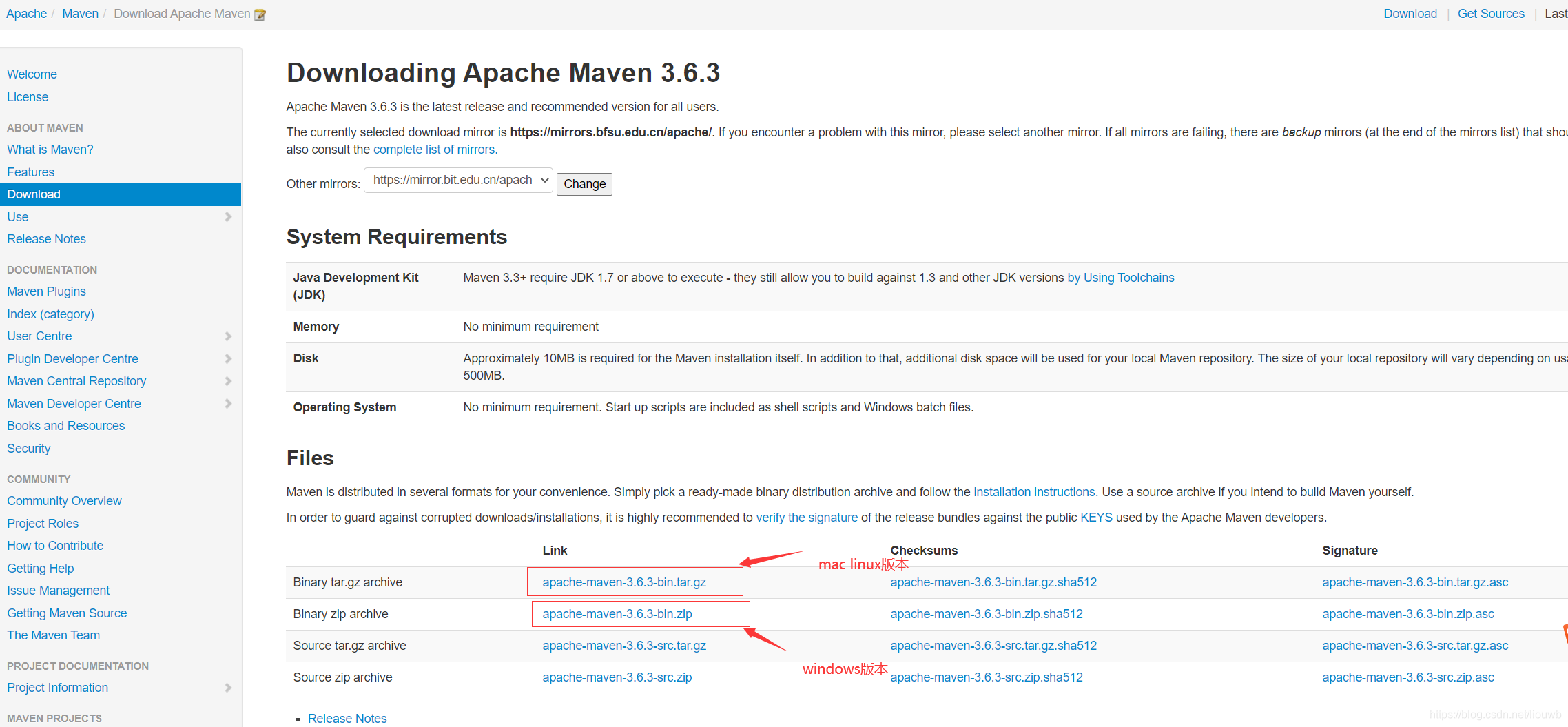
Task: Open apache-maven-3.6.3-src.zip.asc signature
Action: [1408, 677]
